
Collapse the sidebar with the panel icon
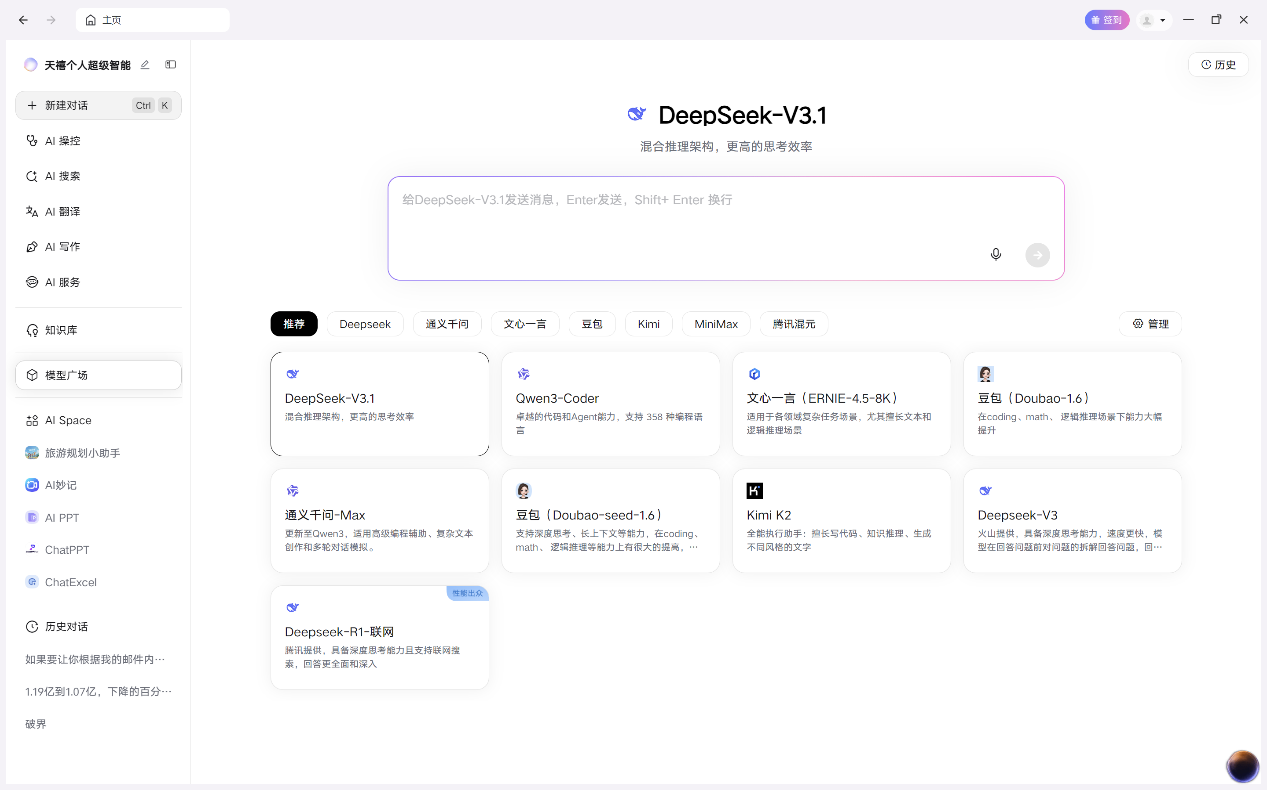click(171, 65)
